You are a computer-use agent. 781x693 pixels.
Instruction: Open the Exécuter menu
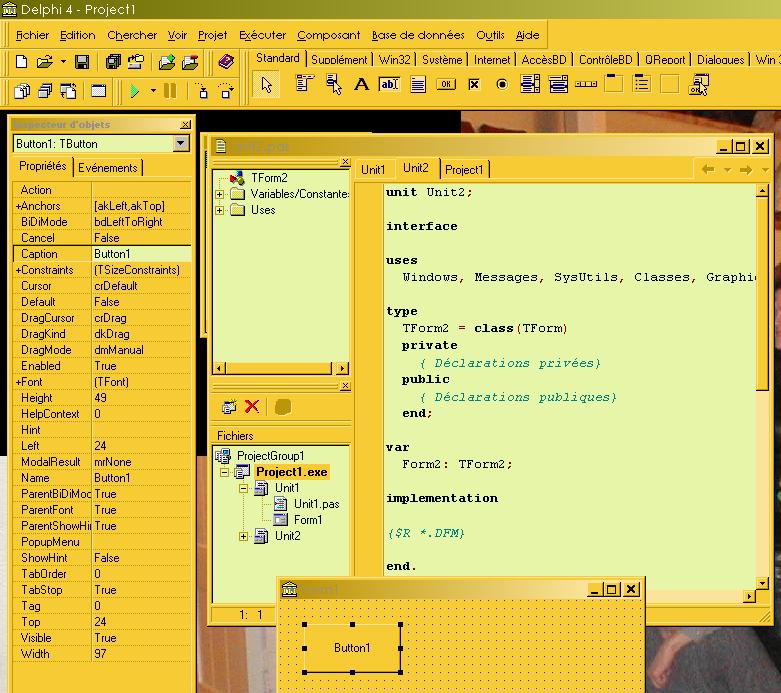(x=262, y=35)
